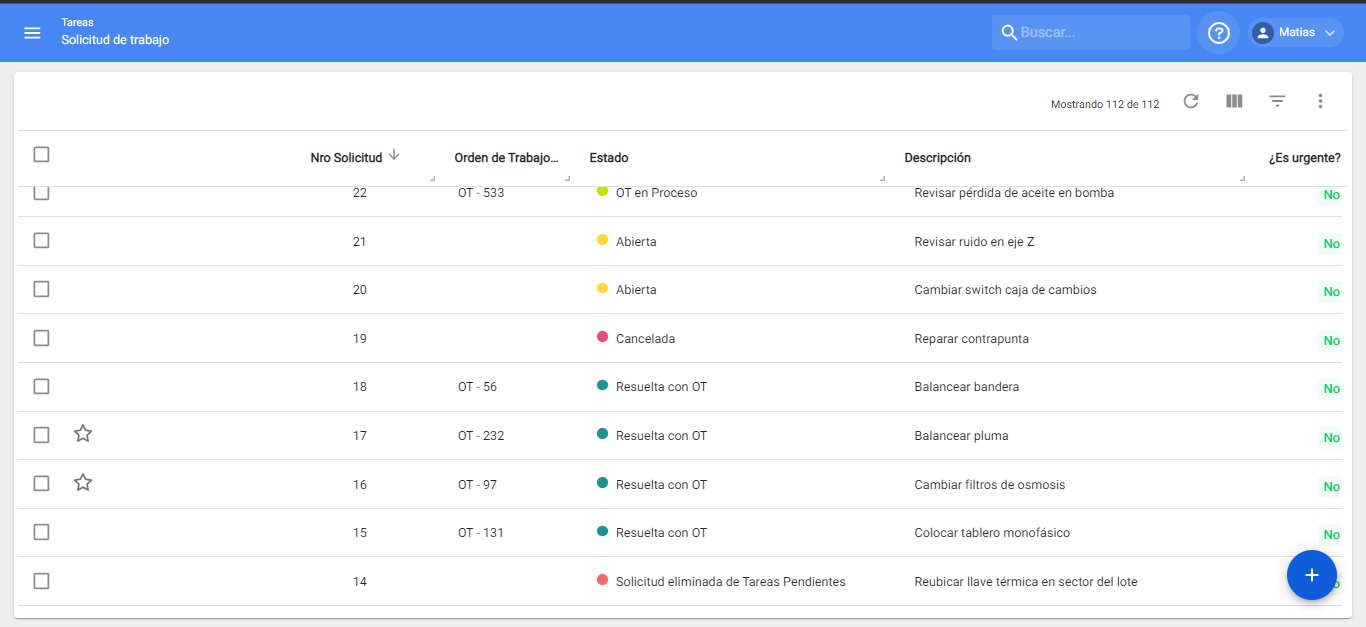Select the checkbox for request 19

41,338
